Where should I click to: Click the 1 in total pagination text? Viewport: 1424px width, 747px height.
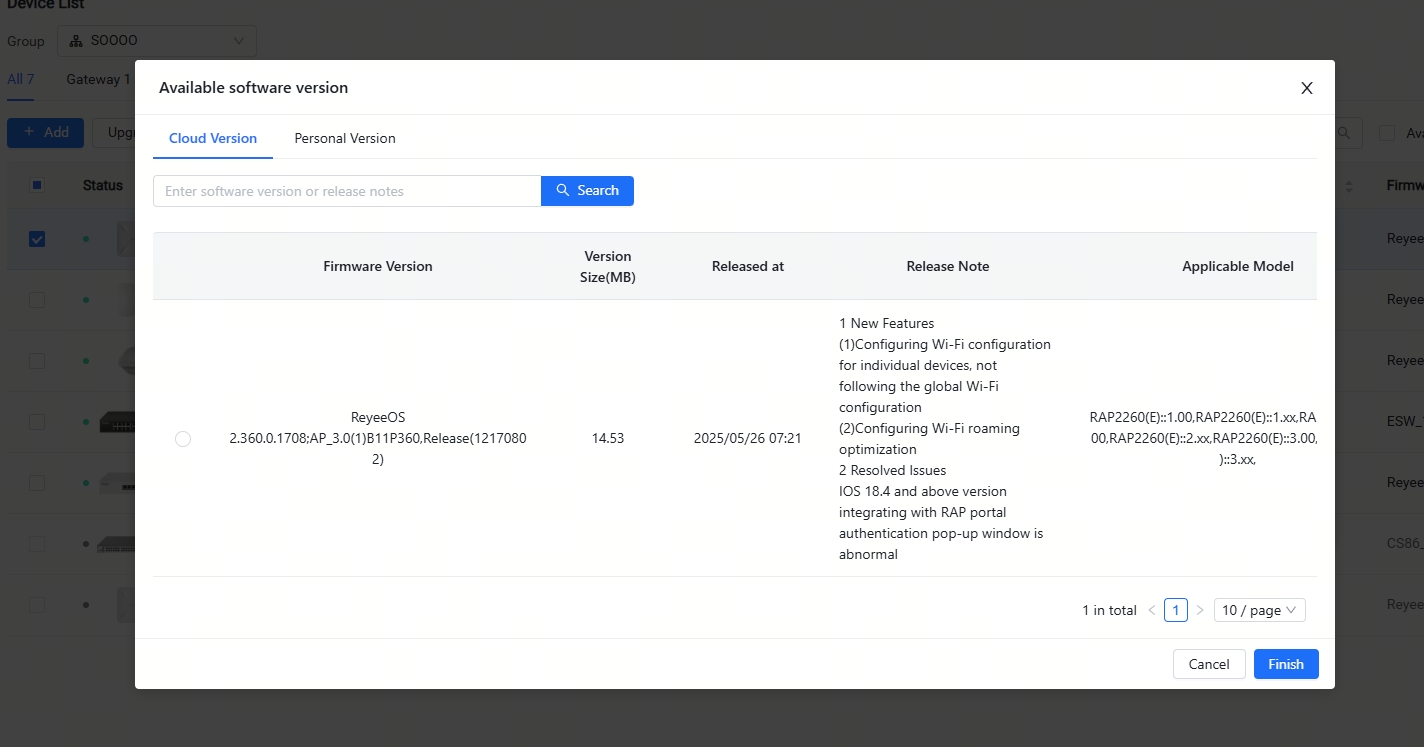(1109, 610)
